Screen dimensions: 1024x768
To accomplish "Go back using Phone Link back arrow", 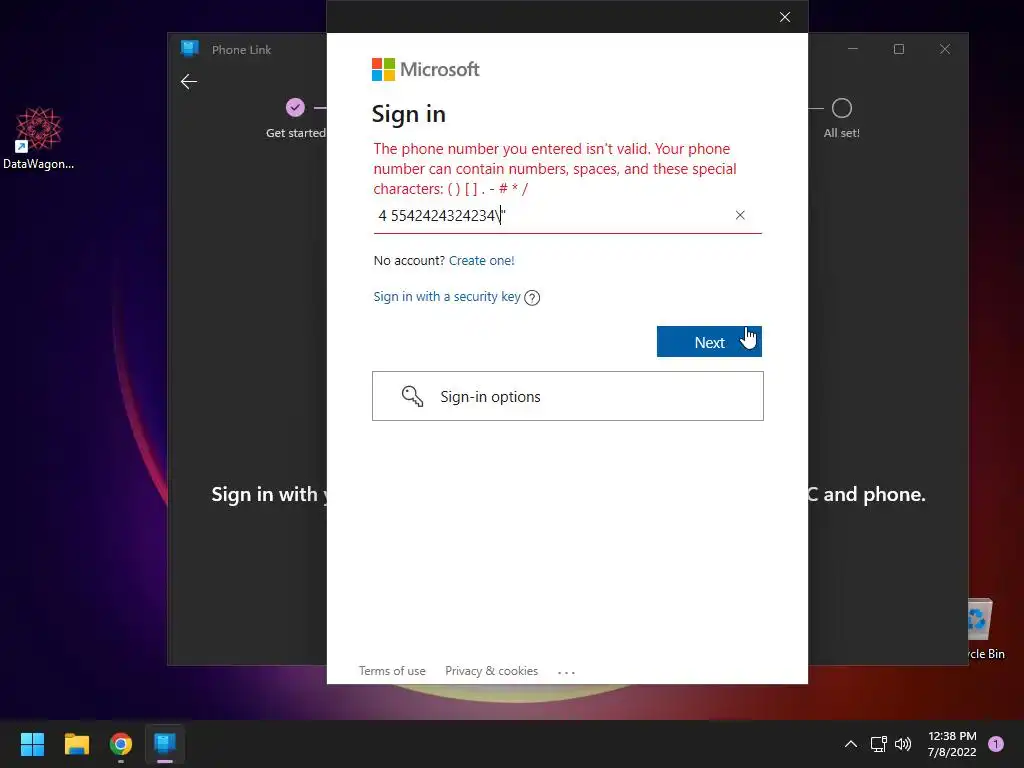I will (x=189, y=82).
